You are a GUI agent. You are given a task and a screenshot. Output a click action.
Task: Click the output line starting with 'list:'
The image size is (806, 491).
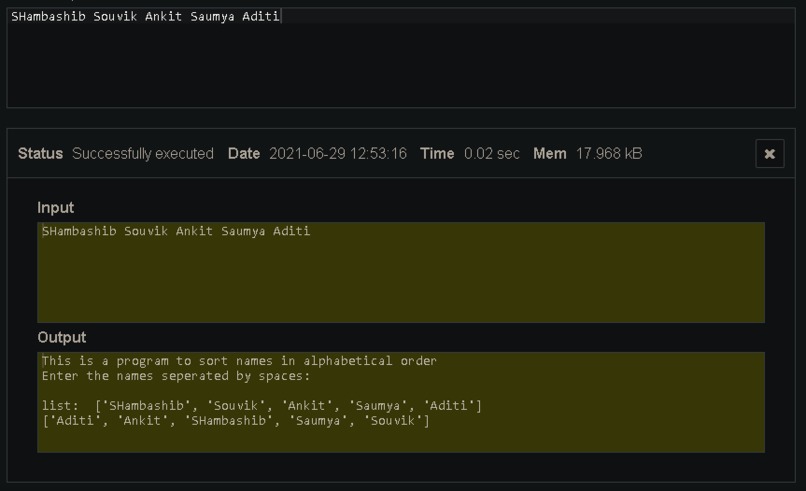[262, 406]
